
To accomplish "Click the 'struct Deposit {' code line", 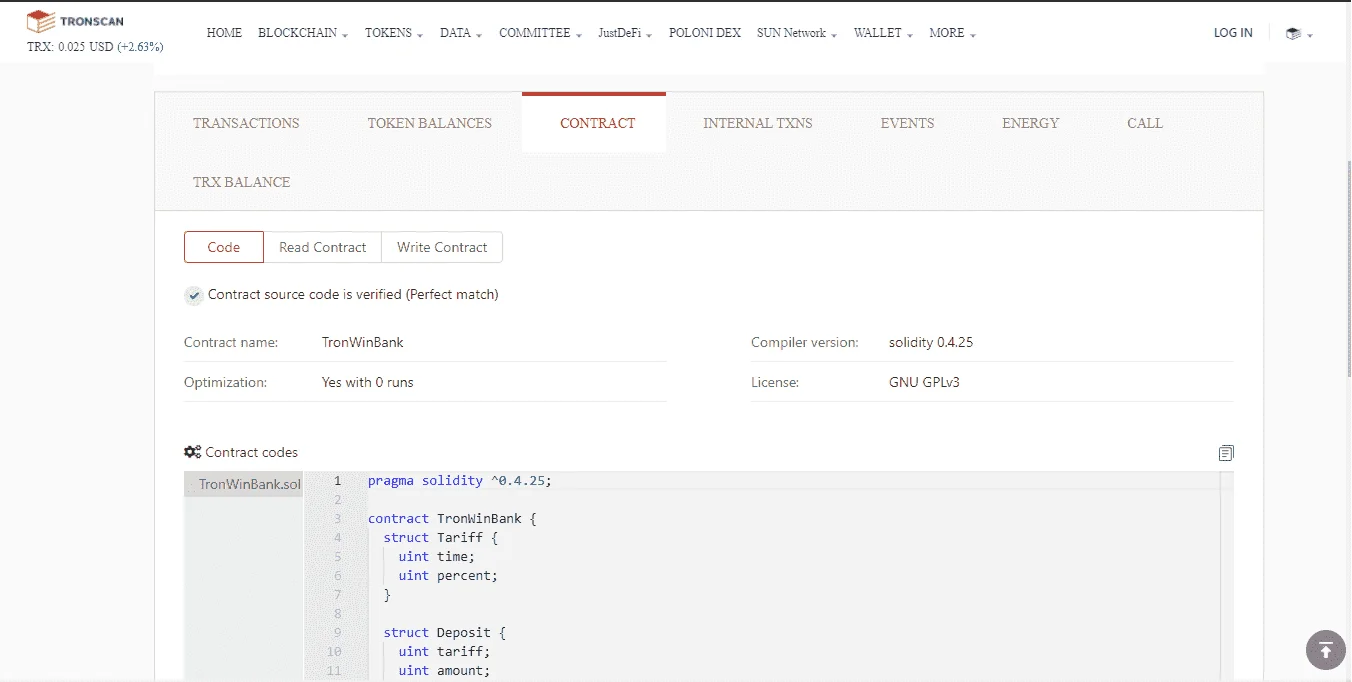I will [x=445, y=633].
